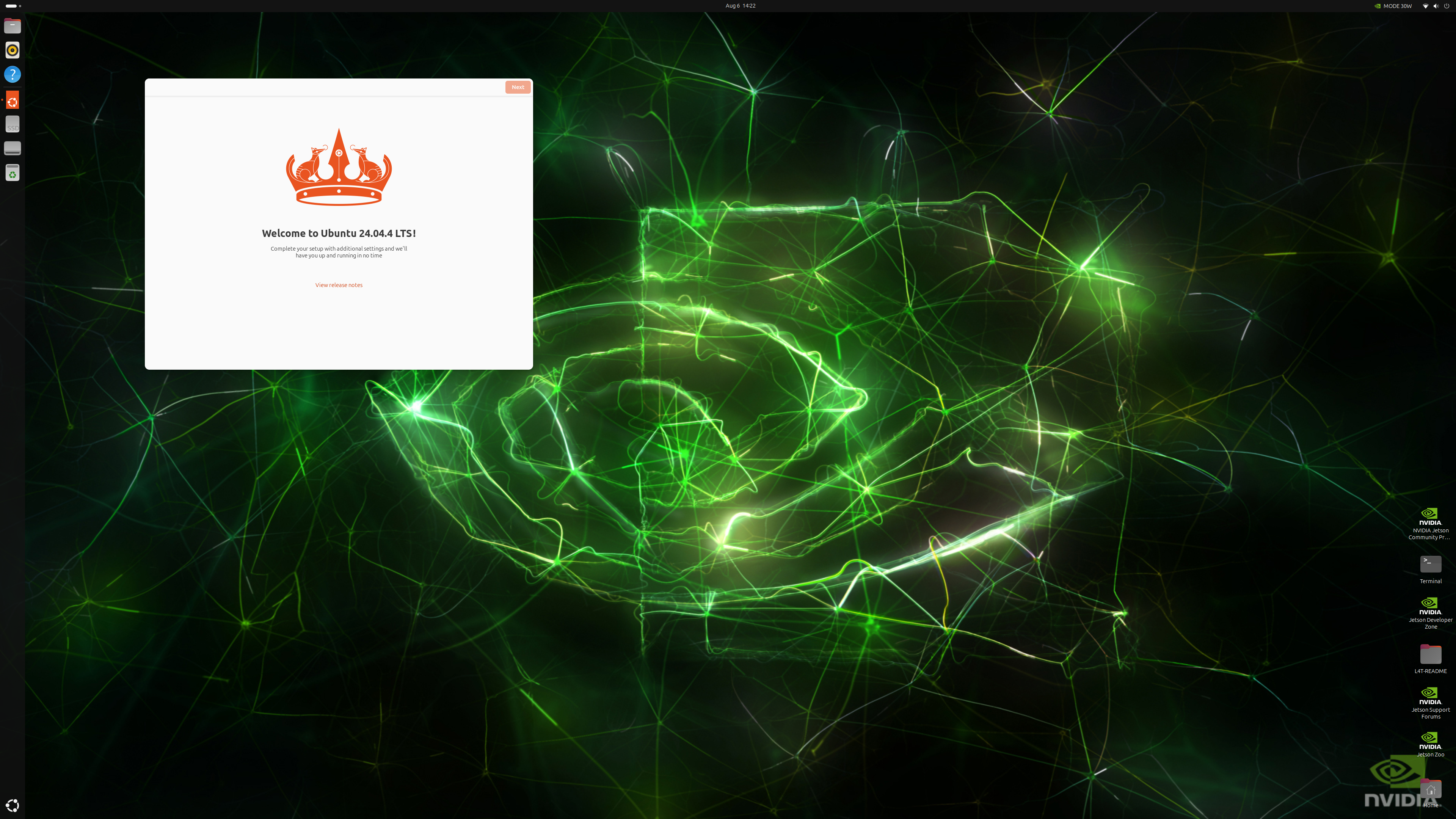1456x819 pixels.
Task: Open the Help app in the dock
Action: pos(13,75)
